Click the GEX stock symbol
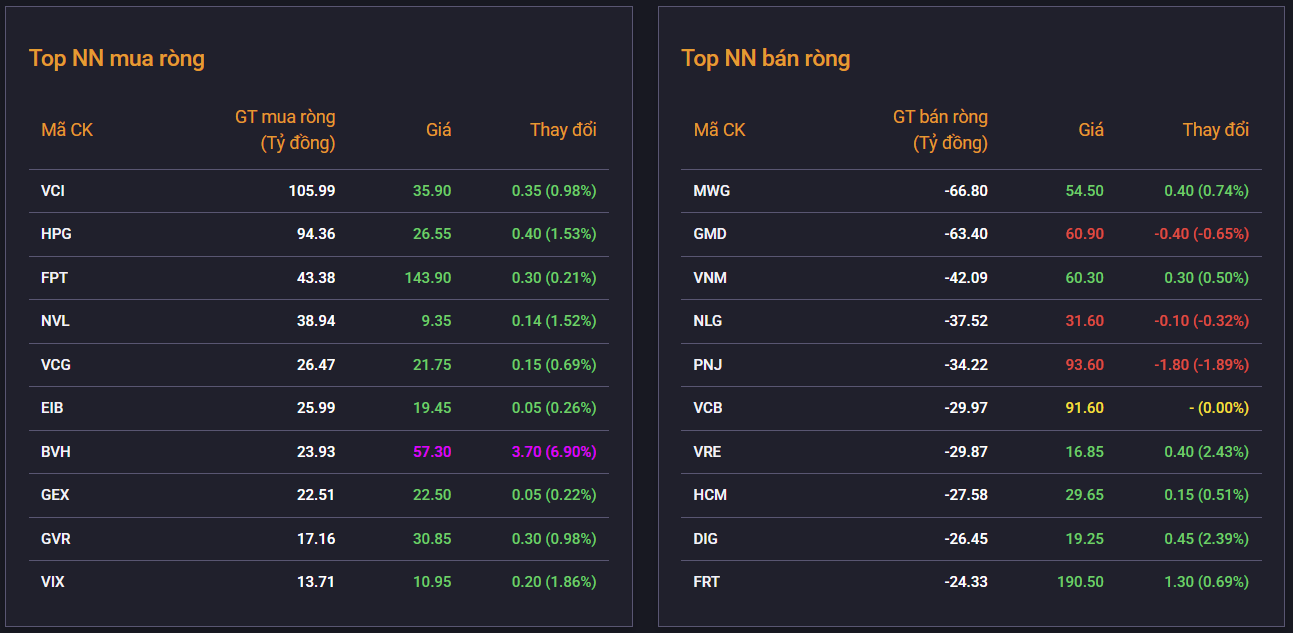Viewport: 1293px width, 633px height. pyautogui.click(x=55, y=495)
